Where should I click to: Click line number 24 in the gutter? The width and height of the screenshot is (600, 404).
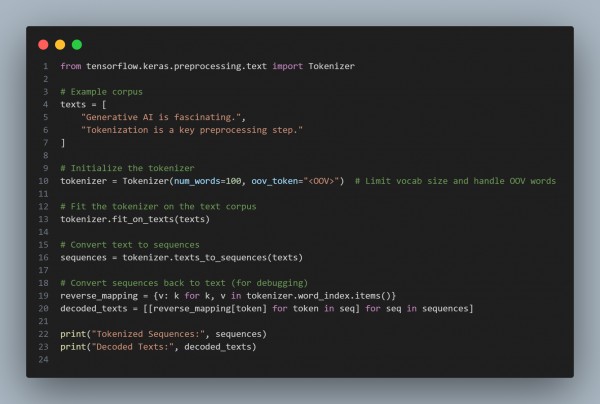(43, 360)
